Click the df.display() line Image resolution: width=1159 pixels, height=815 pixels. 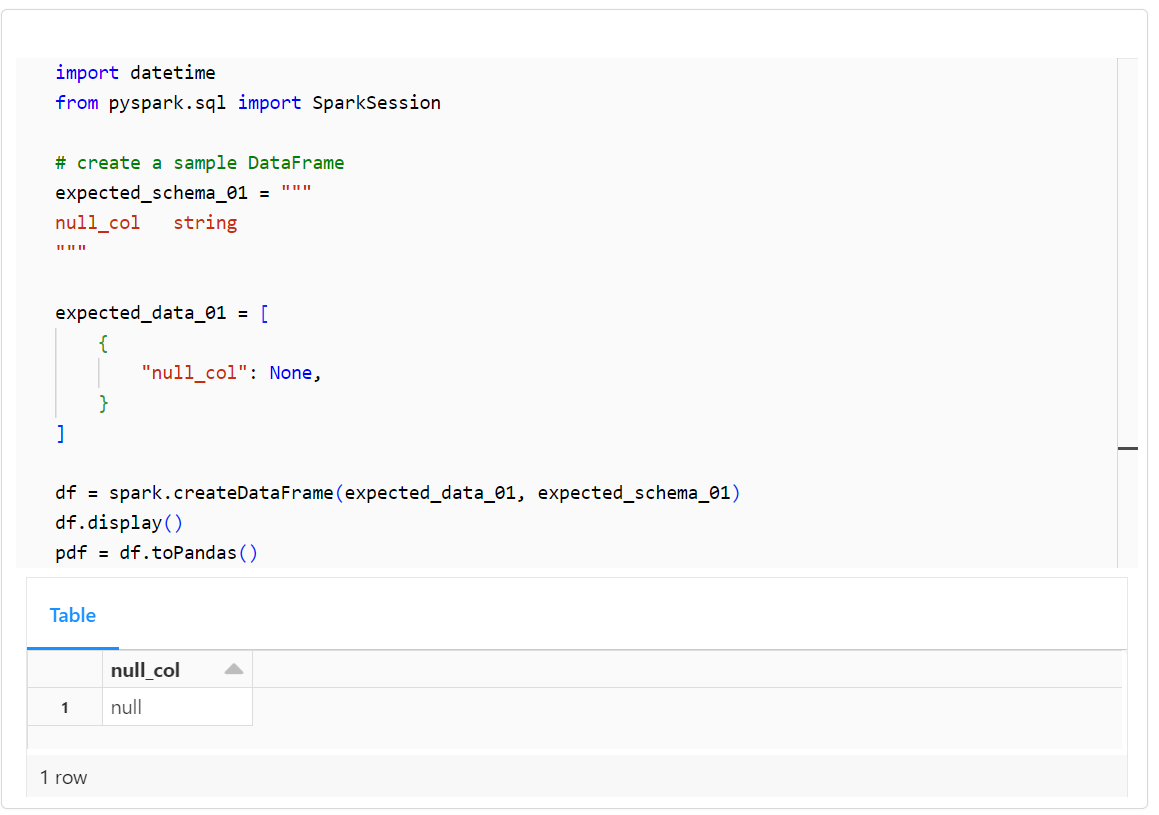coord(119,523)
